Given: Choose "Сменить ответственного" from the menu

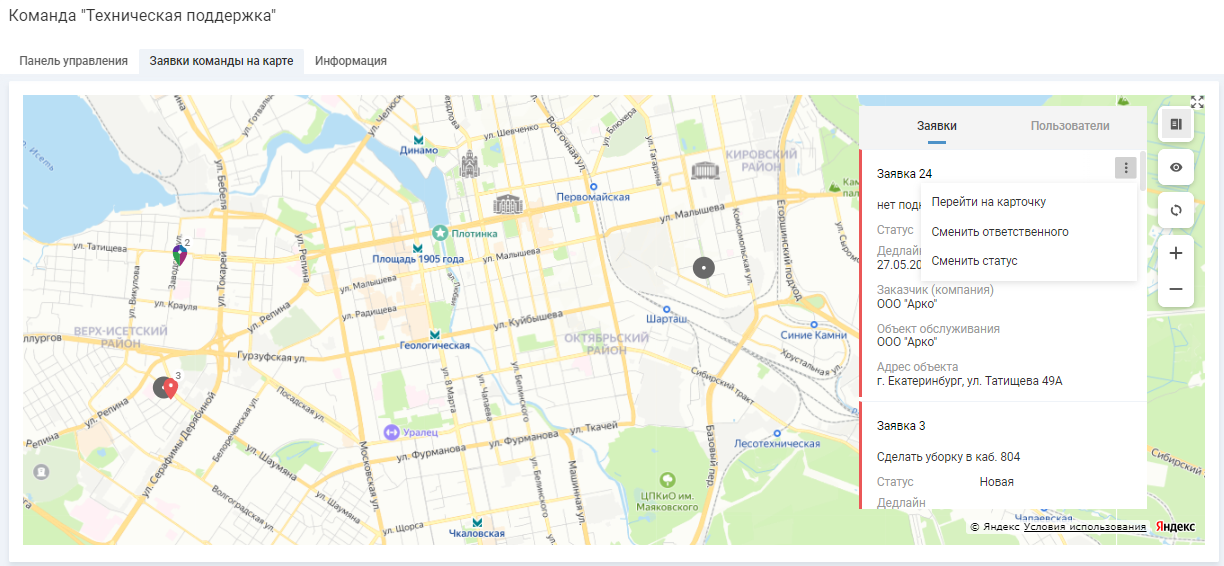Looking at the screenshot, I should [x=999, y=232].
